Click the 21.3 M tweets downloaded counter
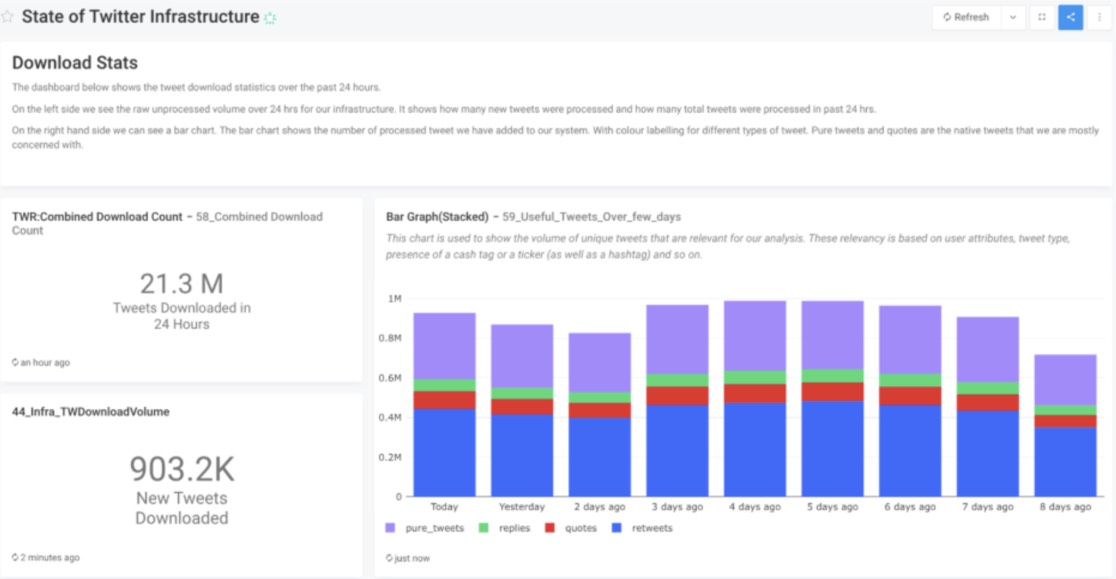 tap(181, 283)
